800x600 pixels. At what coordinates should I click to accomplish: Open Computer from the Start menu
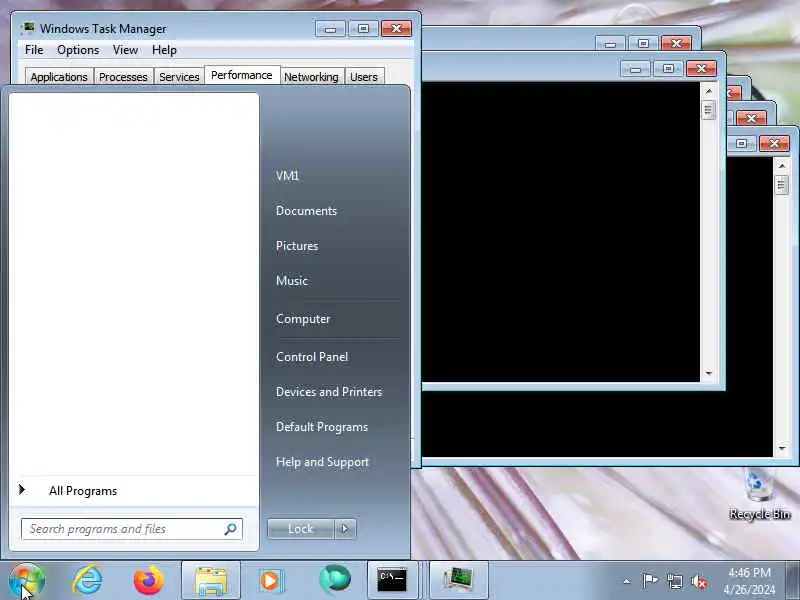303,319
